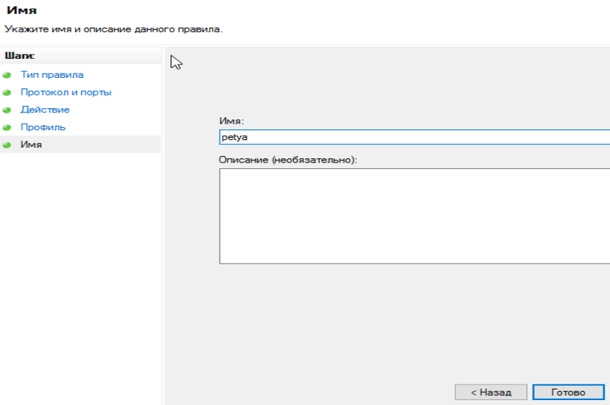Click green bullet beside Профиль step
This screenshot has width=610, height=405.
[7, 128]
